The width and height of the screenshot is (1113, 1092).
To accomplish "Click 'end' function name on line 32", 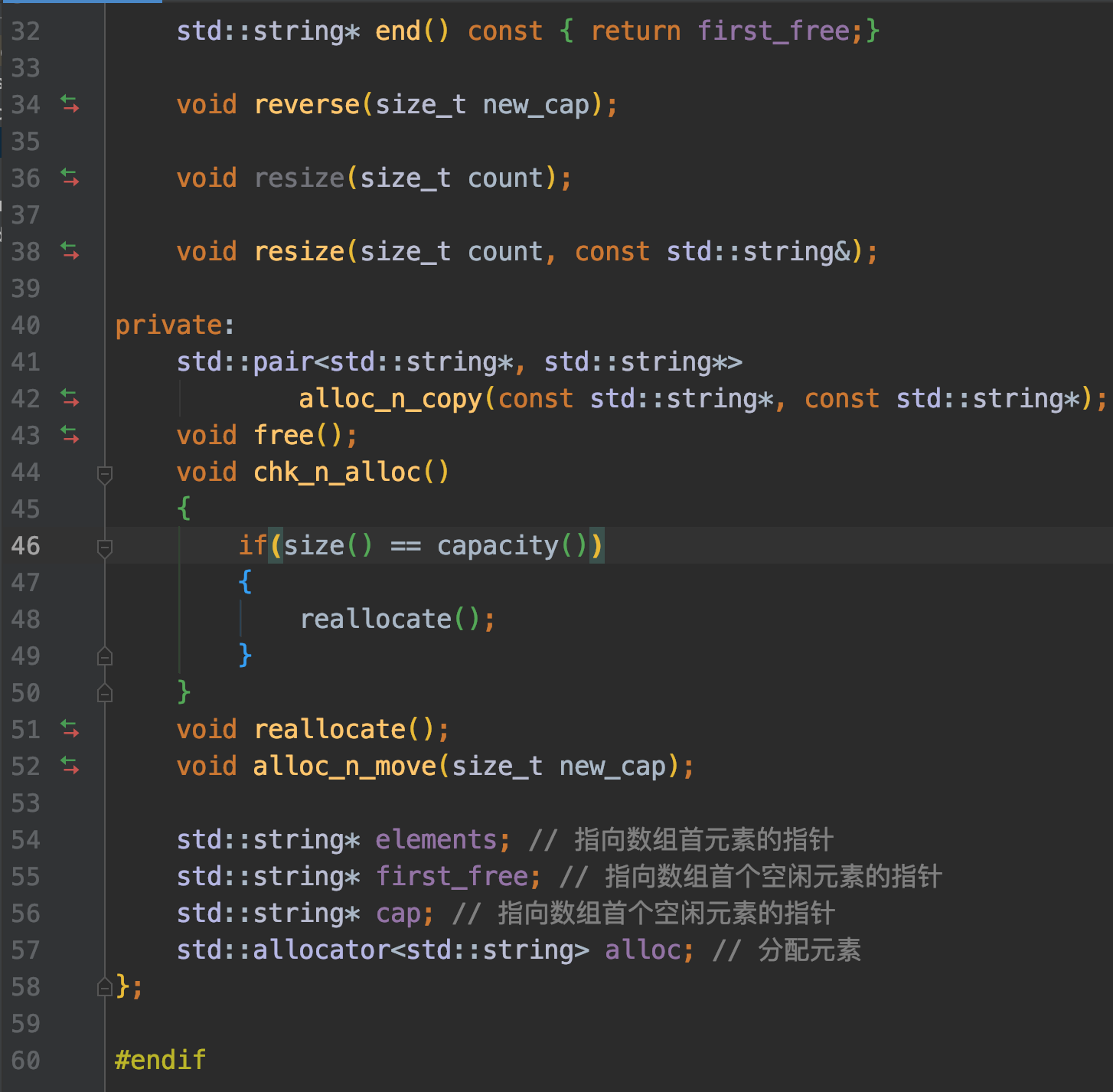I will pyautogui.click(x=398, y=31).
